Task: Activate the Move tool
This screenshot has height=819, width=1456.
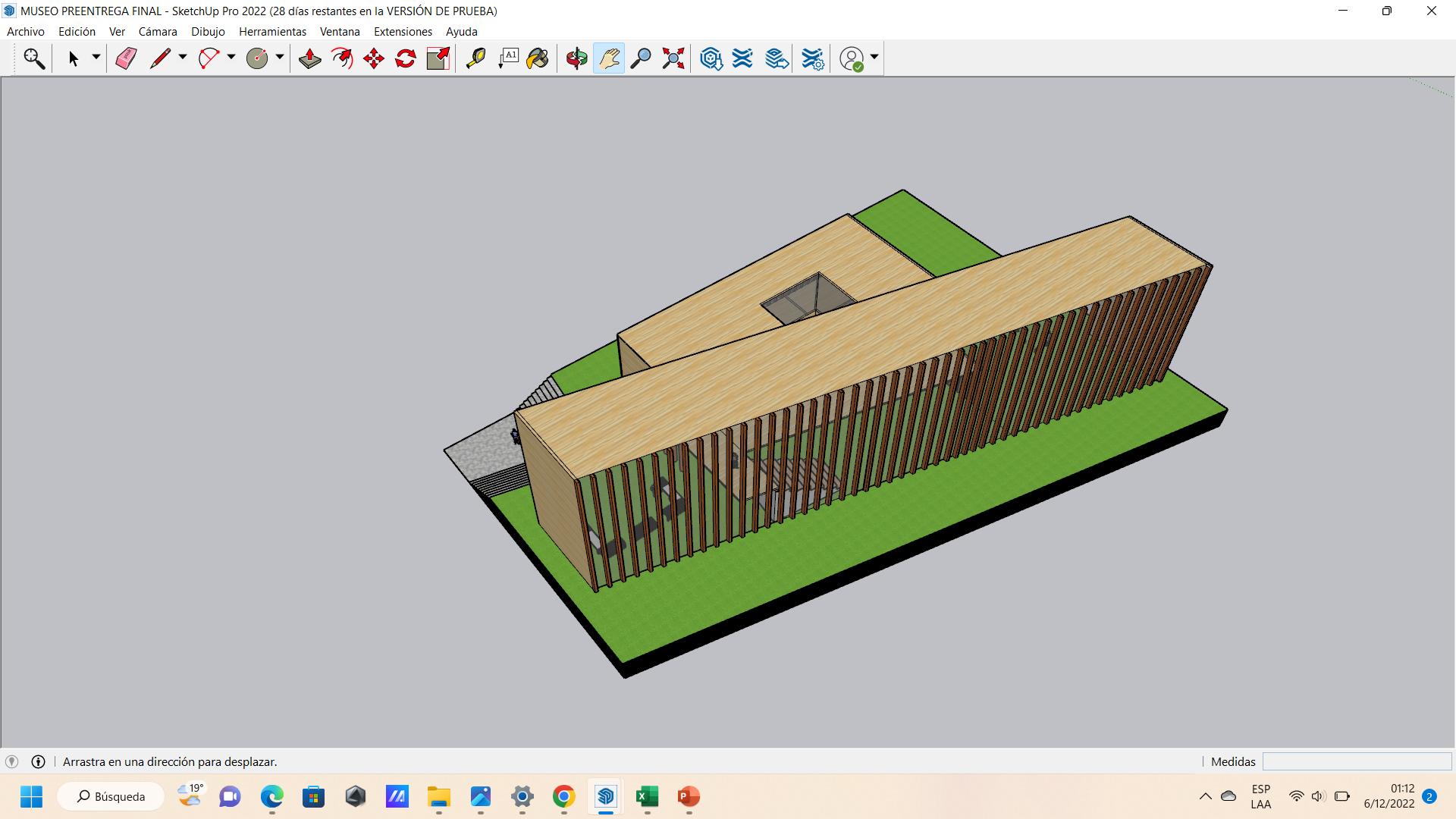Action: pyautogui.click(x=374, y=58)
